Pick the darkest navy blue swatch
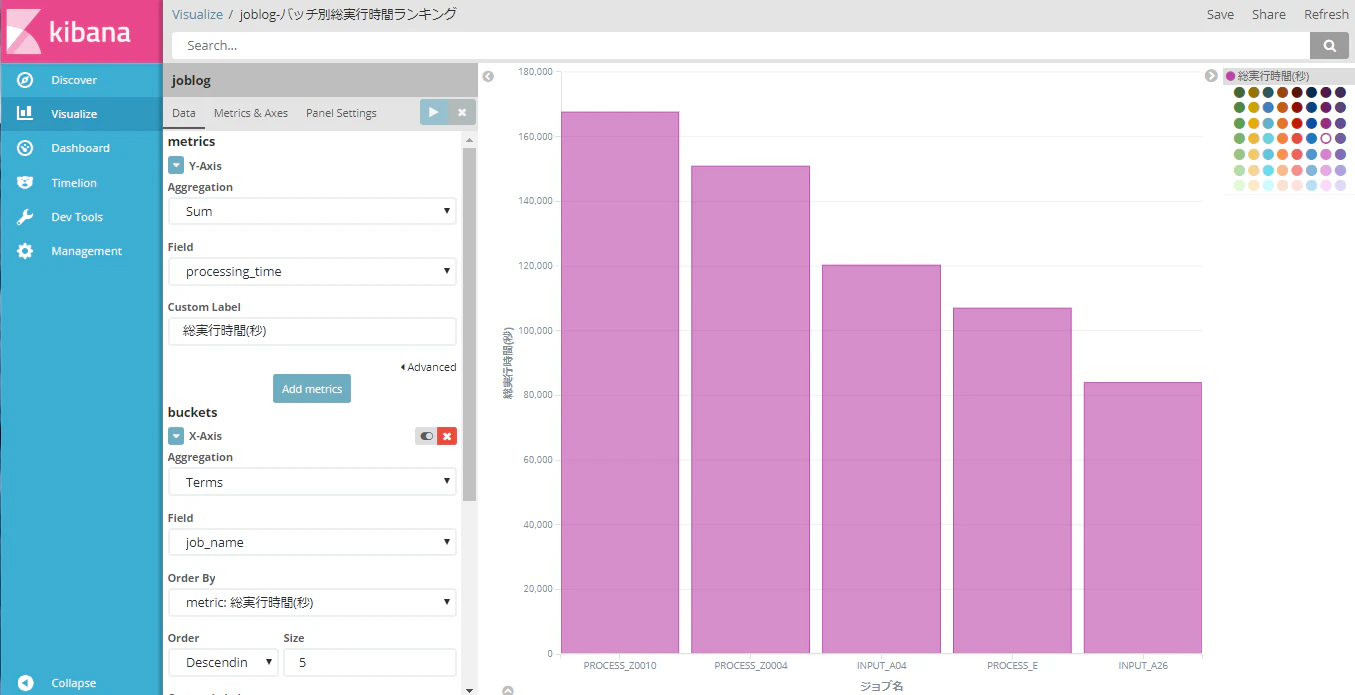 point(1312,92)
